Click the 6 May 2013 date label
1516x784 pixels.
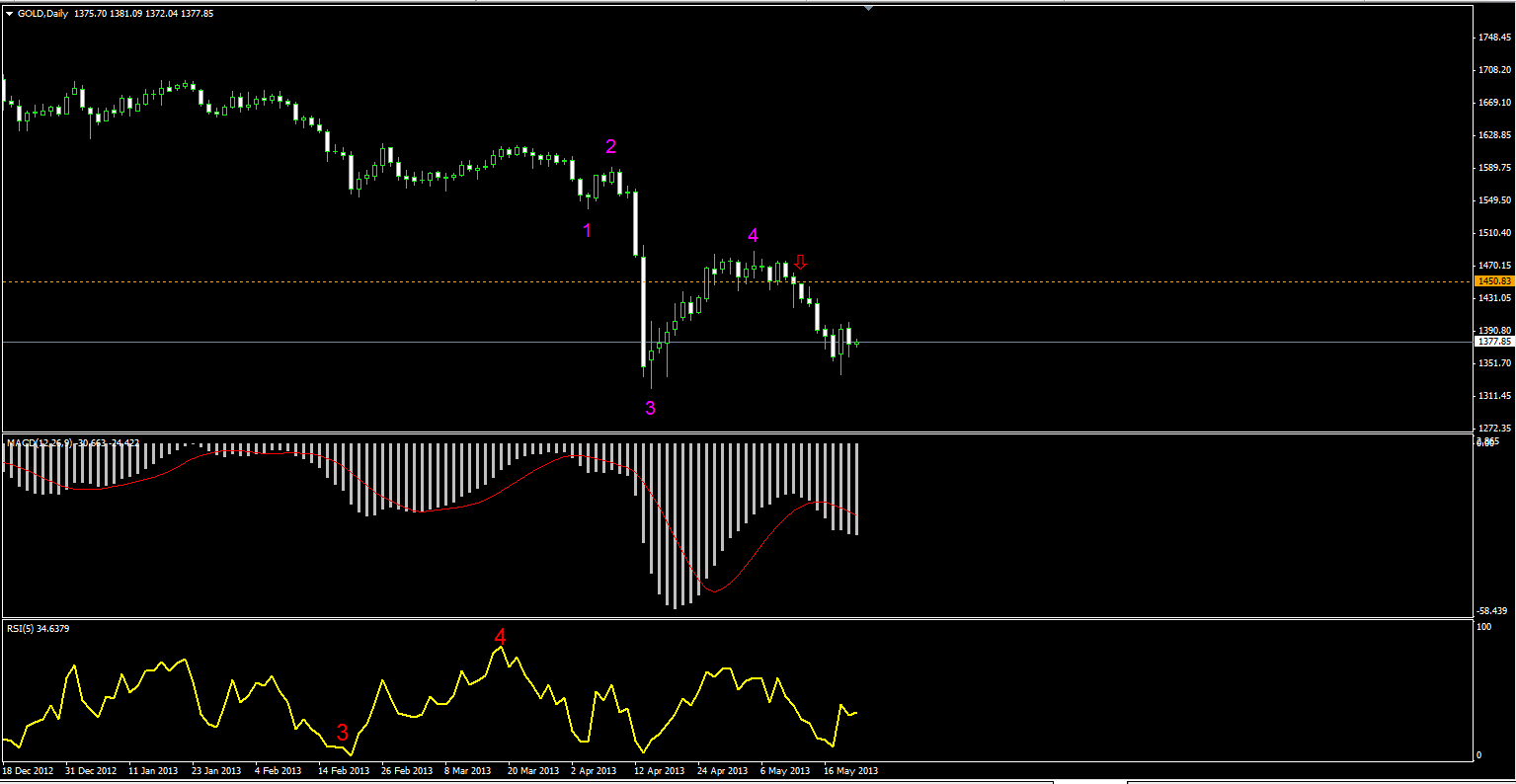785,770
